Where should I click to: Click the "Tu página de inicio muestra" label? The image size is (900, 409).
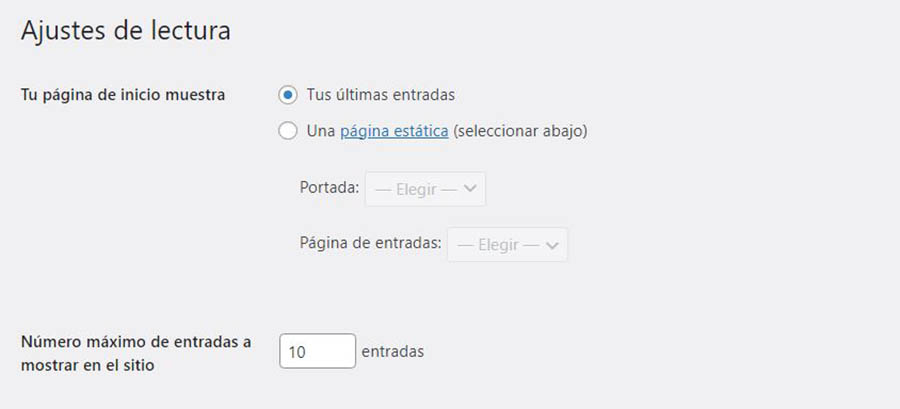pos(123,95)
